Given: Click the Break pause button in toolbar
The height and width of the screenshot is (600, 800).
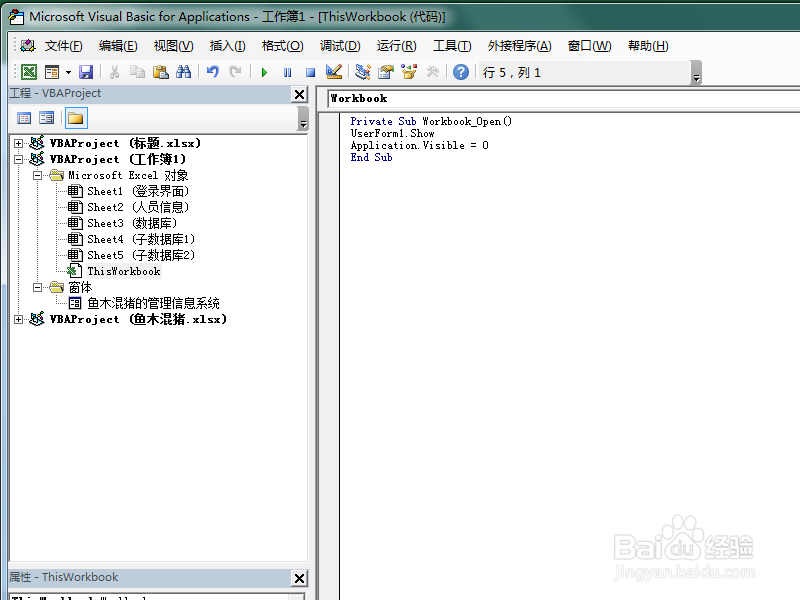Looking at the screenshot, I should (287, 72).
